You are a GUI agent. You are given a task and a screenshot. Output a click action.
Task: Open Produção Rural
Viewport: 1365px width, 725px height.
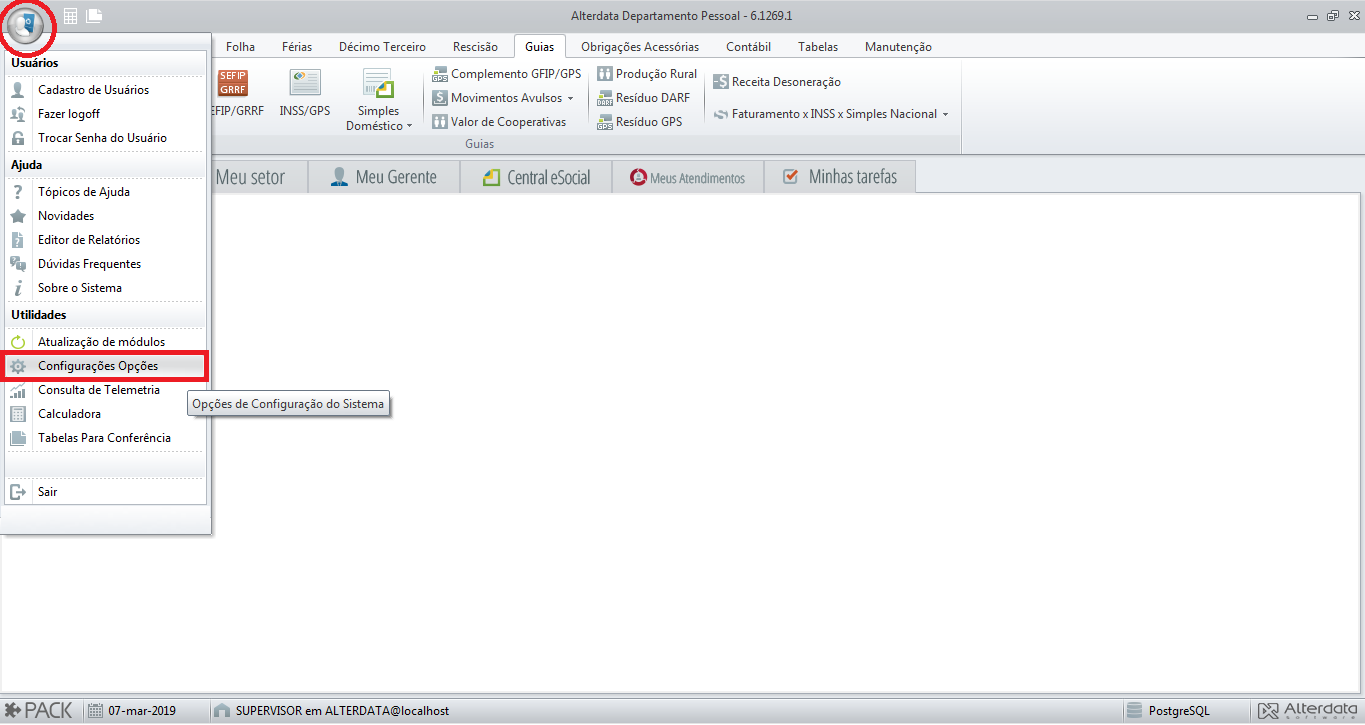coord(647,74)
